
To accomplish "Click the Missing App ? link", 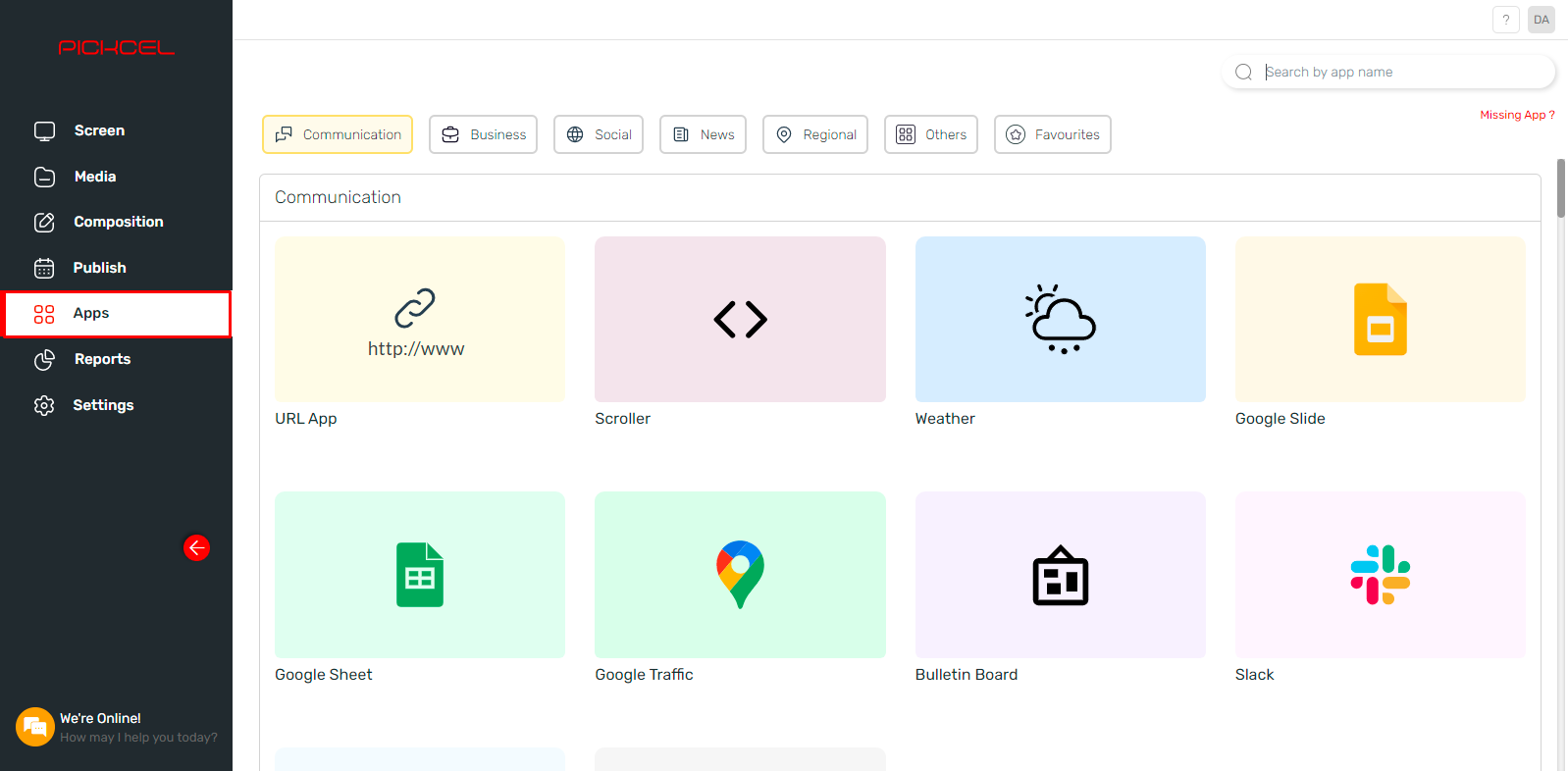I will [x=1517, y=115].
